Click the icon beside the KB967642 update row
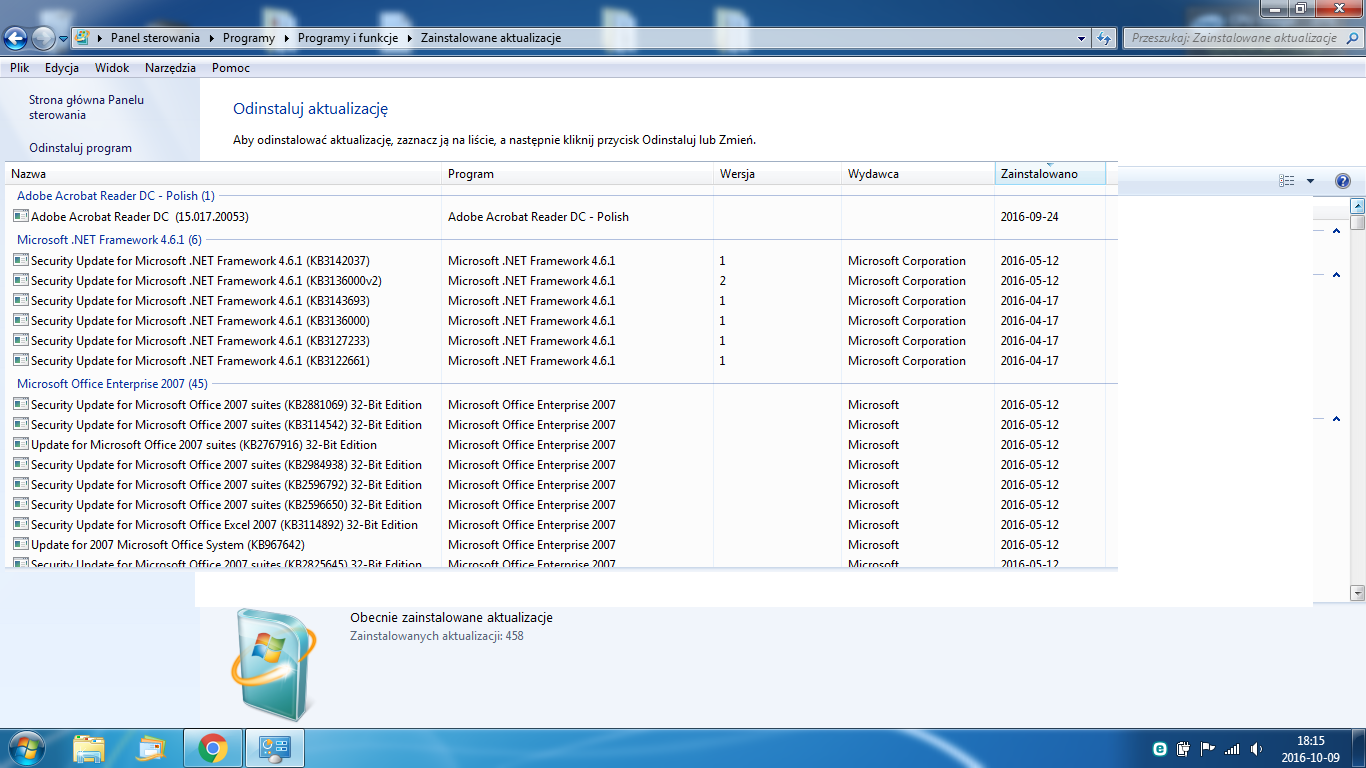This screenshot has width=1366, height=768. (21, 544)
